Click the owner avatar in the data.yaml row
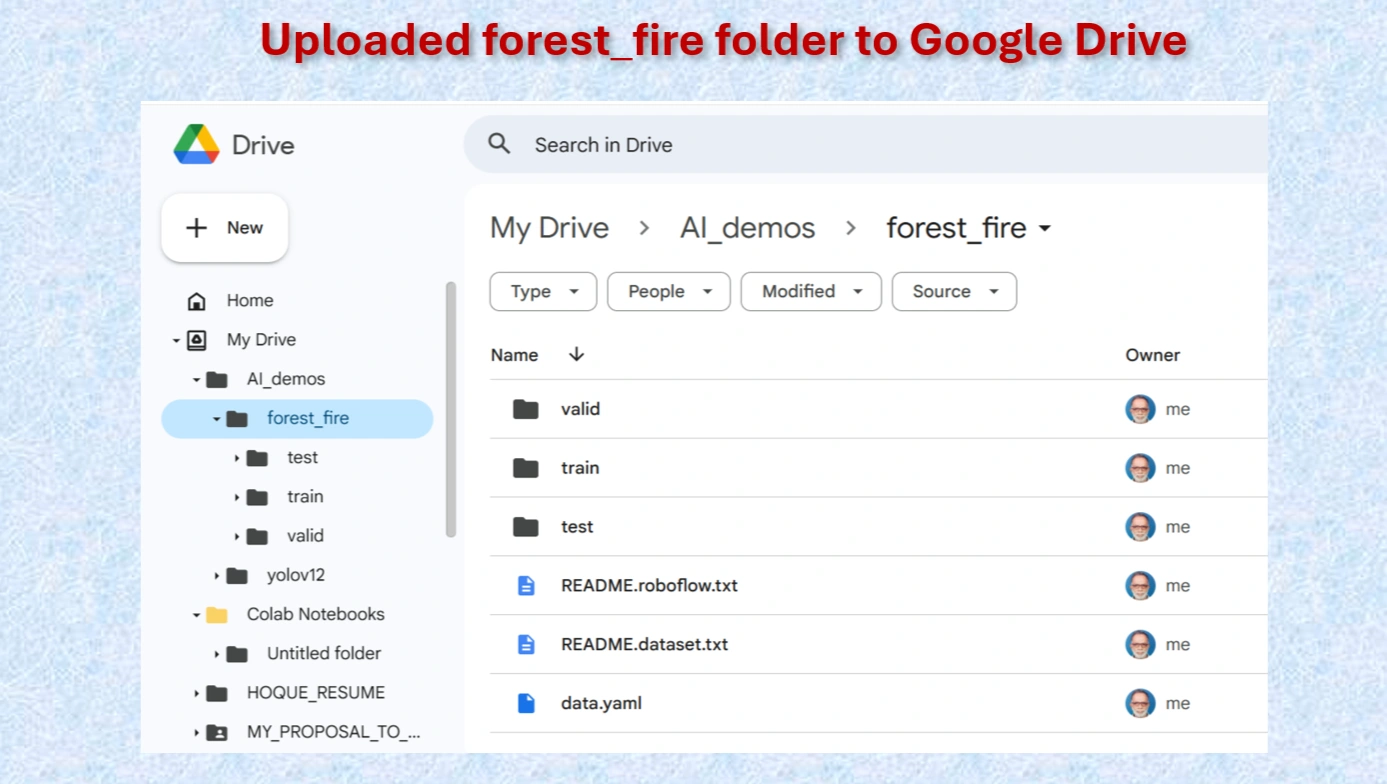1387x784 pixels. click(1140, 703)
